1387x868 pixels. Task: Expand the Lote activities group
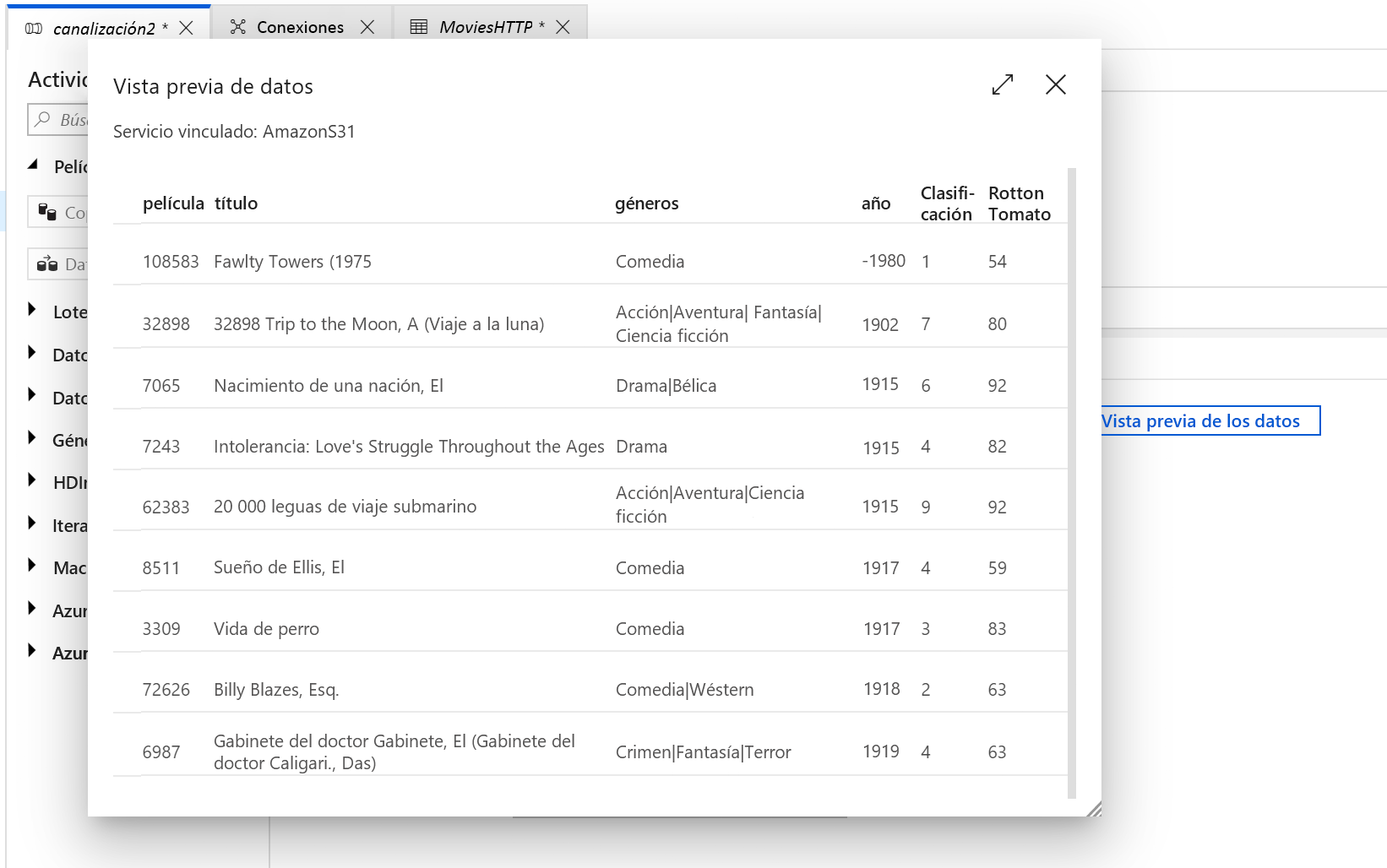point(32,310)
